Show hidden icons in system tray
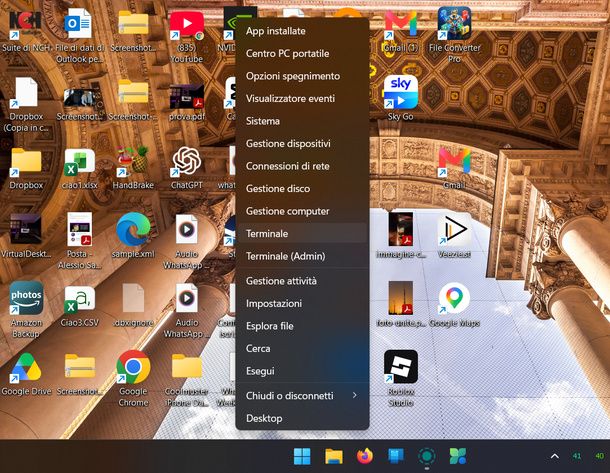The height and width of the screenshot is (473, 610). pyautogui.click(x=555, y=456)
